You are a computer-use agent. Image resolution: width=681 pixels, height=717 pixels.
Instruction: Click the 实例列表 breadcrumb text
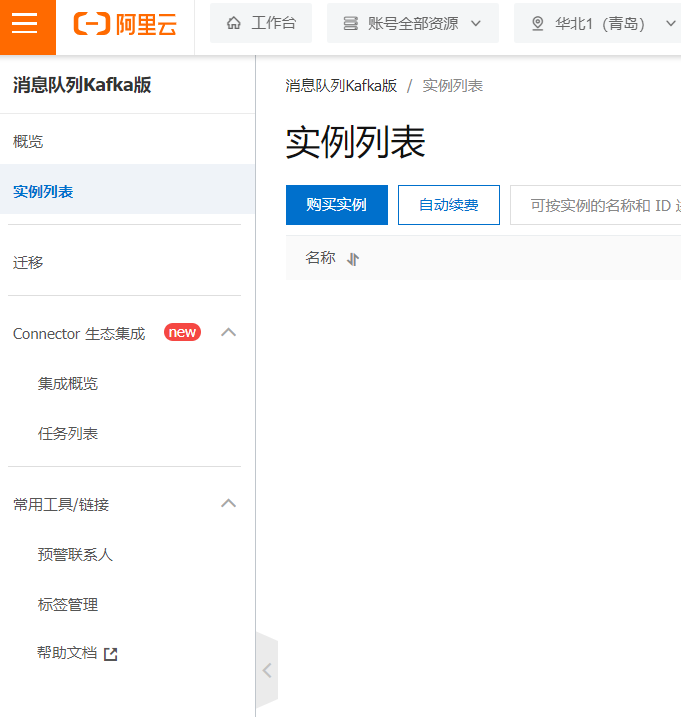452,86
